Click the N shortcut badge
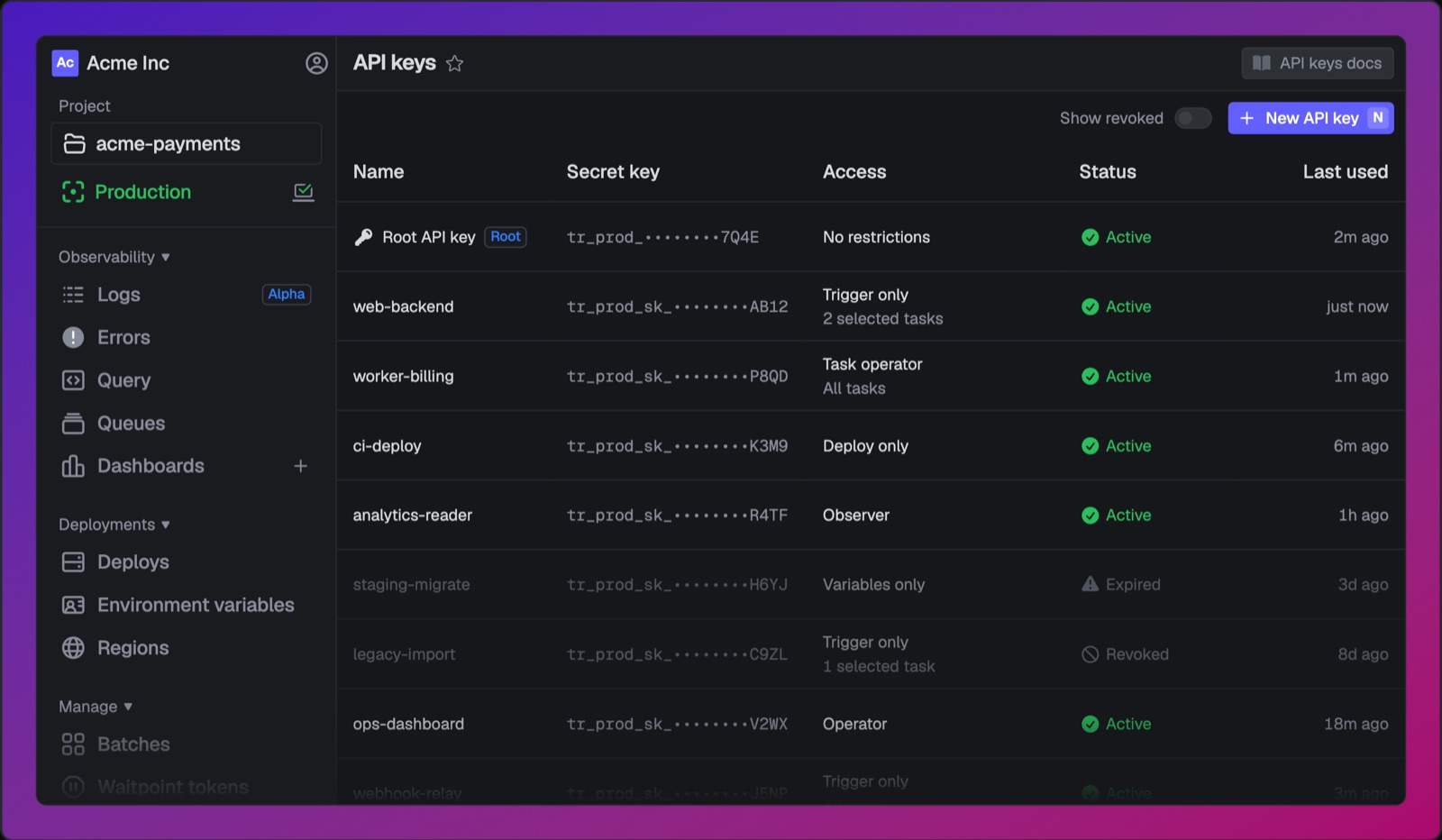1442x840 pixels. click(1378, 118)
